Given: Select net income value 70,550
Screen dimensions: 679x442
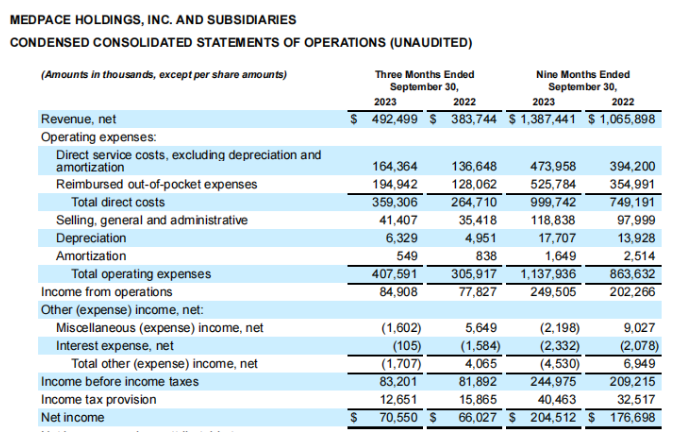Looking at the screenshot, I should [398, 418].
